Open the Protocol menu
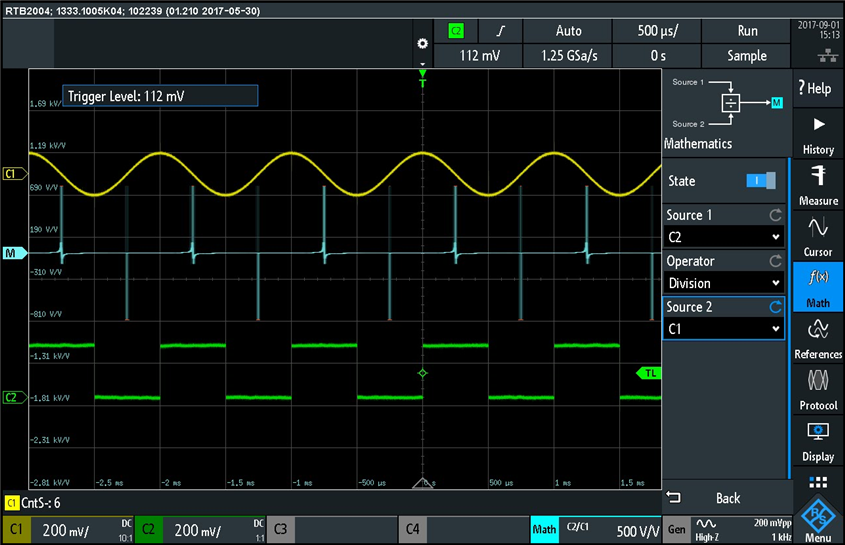This screenshot has height=545, width=845. point(817,389)
